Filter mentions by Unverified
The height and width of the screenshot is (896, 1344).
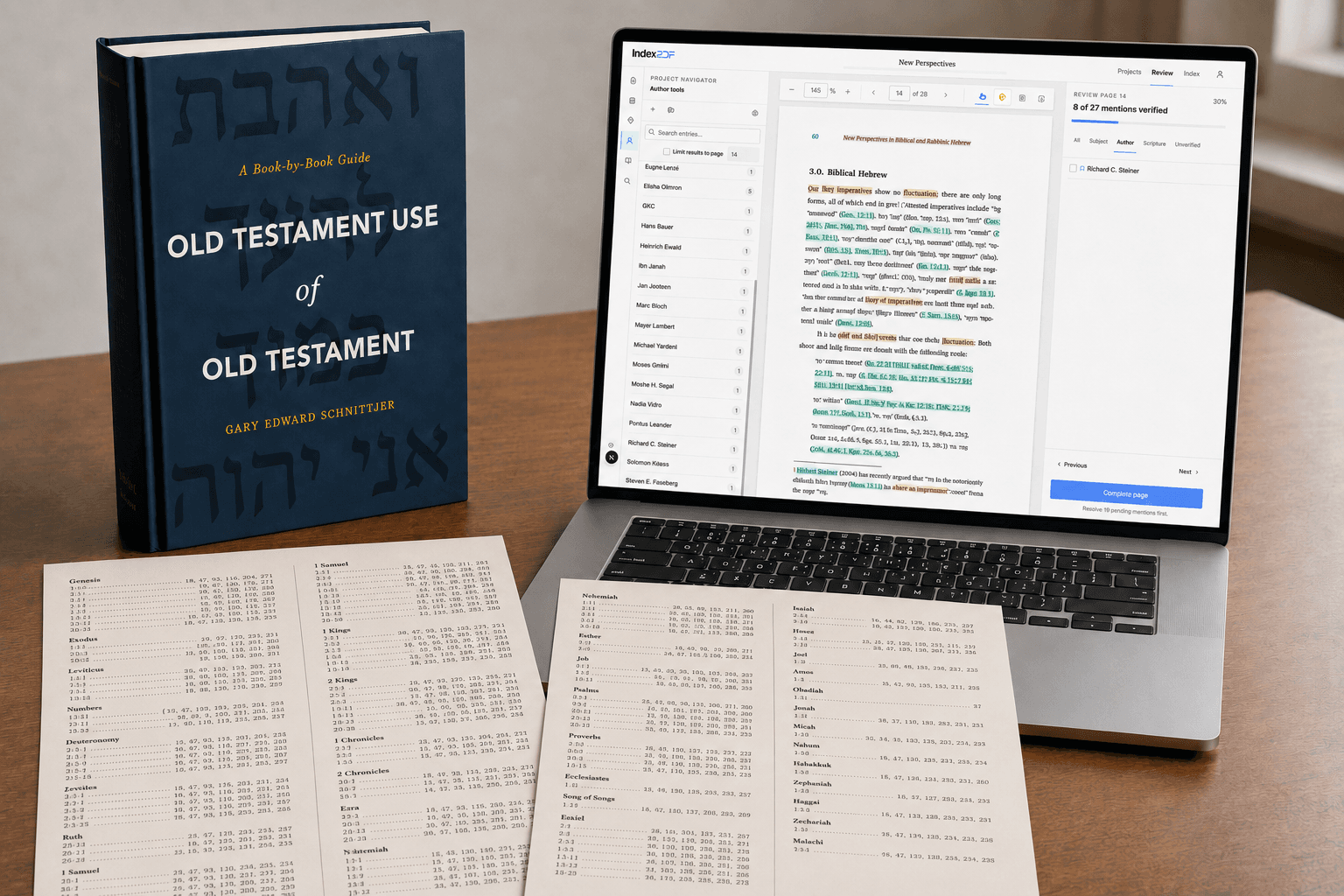(x=1187, y=144)
